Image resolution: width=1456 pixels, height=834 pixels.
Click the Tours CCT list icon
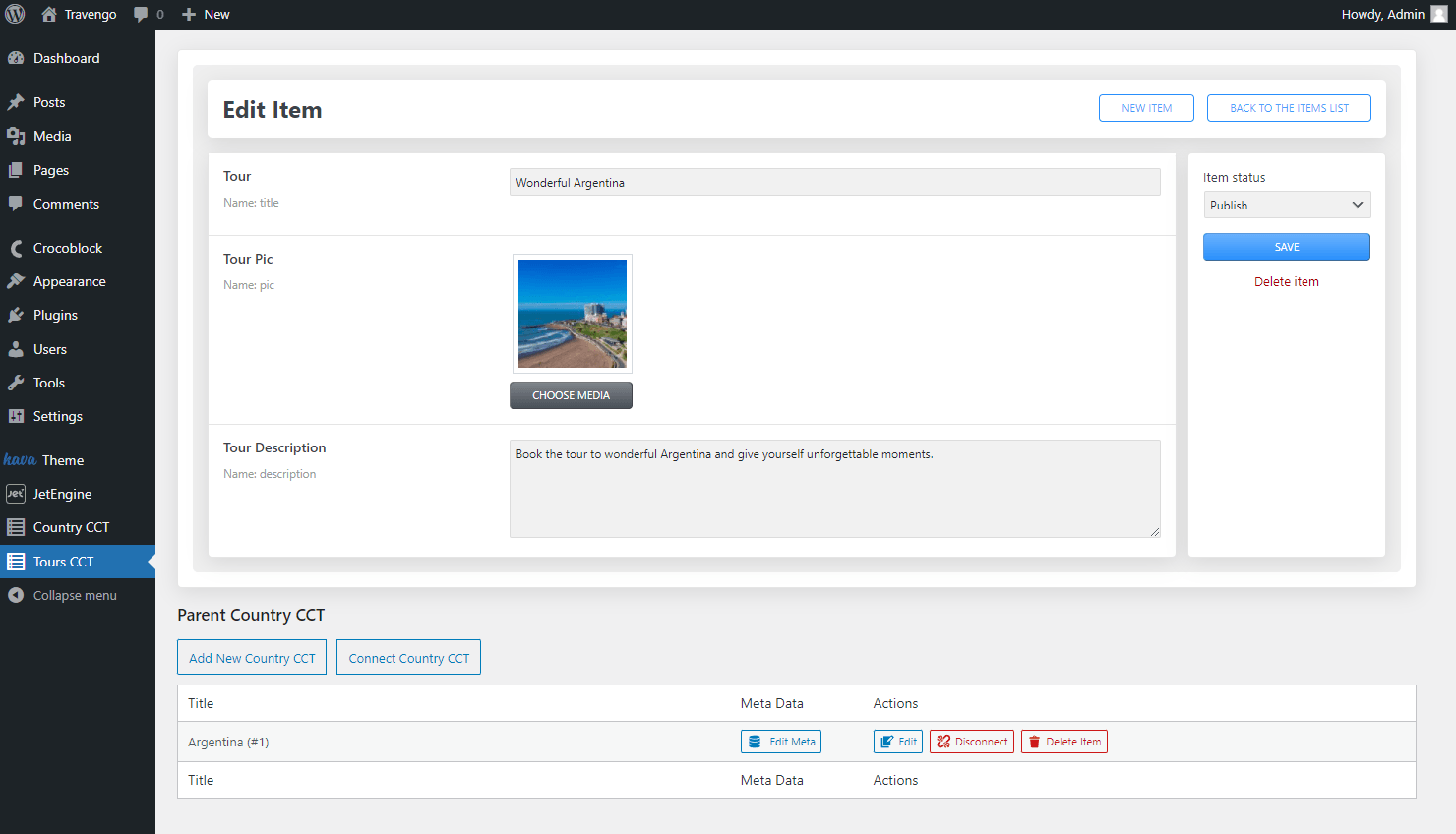(x=16, y=562)
